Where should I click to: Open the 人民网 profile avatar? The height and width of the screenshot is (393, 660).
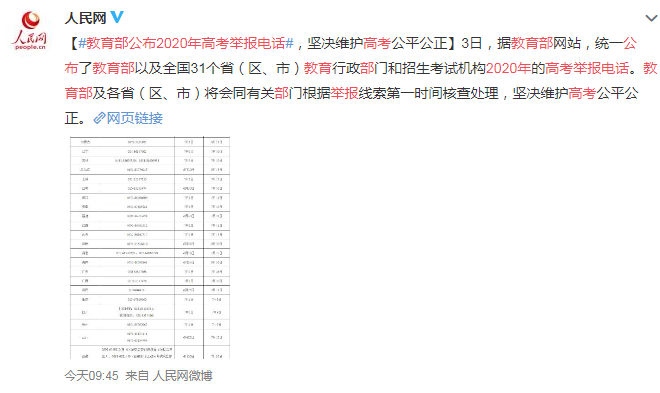coord(29,30)
